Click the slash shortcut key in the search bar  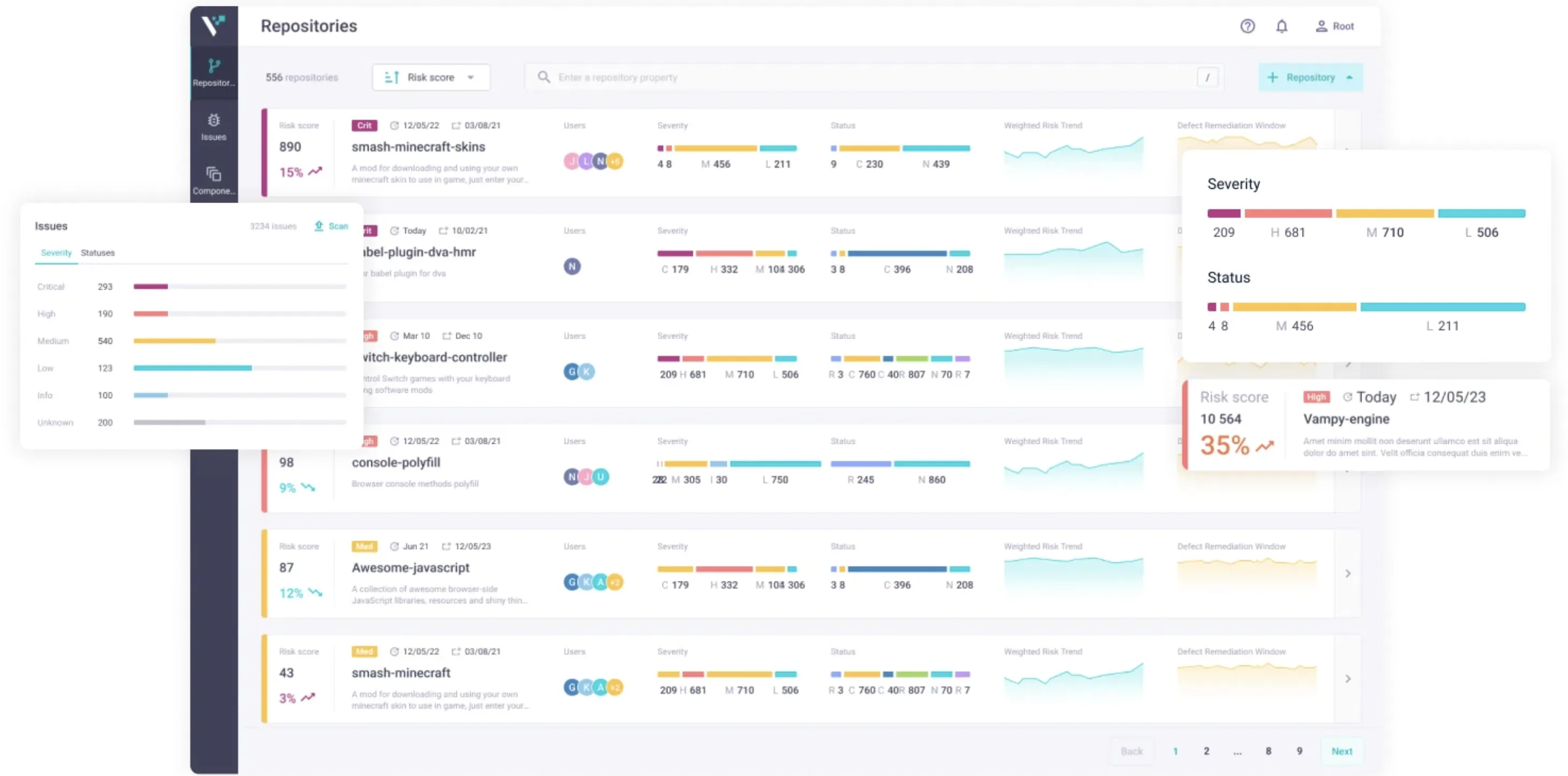click(x=1207, y=77)
